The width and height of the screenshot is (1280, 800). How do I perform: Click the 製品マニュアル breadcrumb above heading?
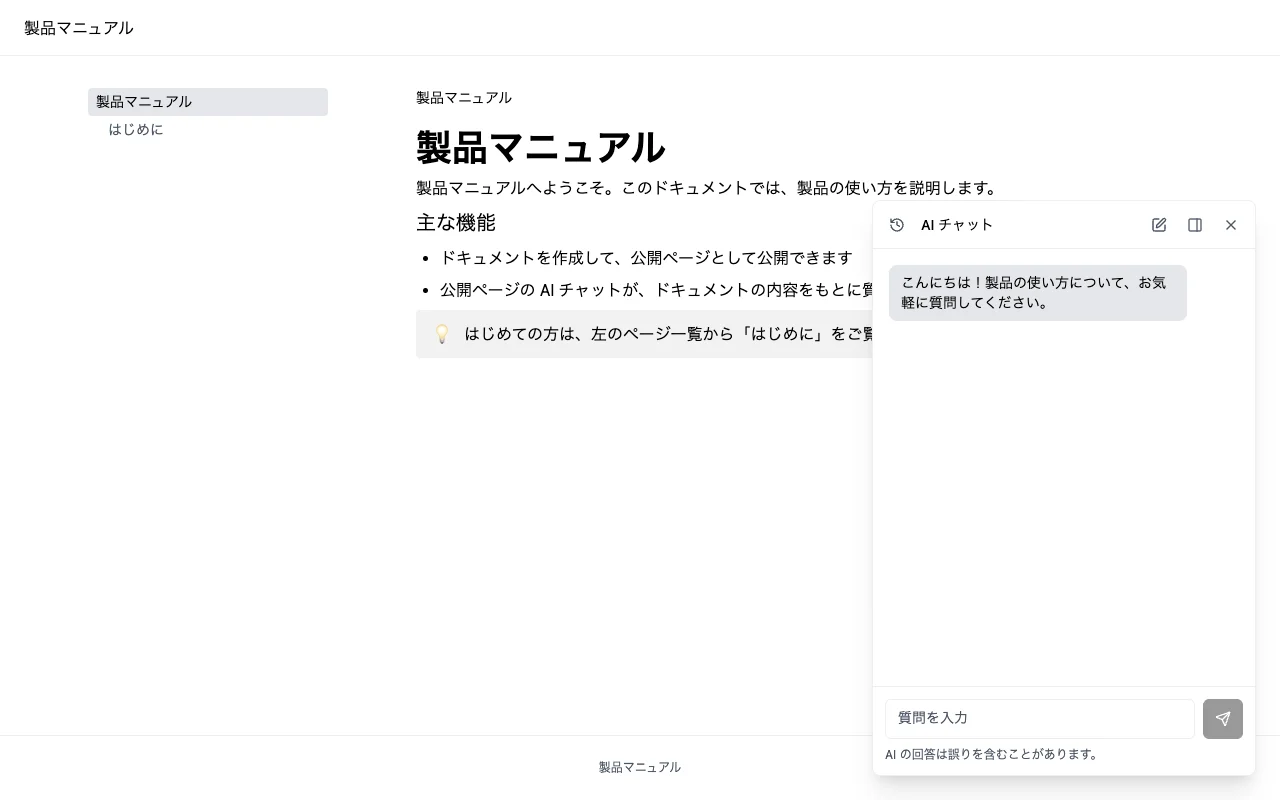(464, 98)
